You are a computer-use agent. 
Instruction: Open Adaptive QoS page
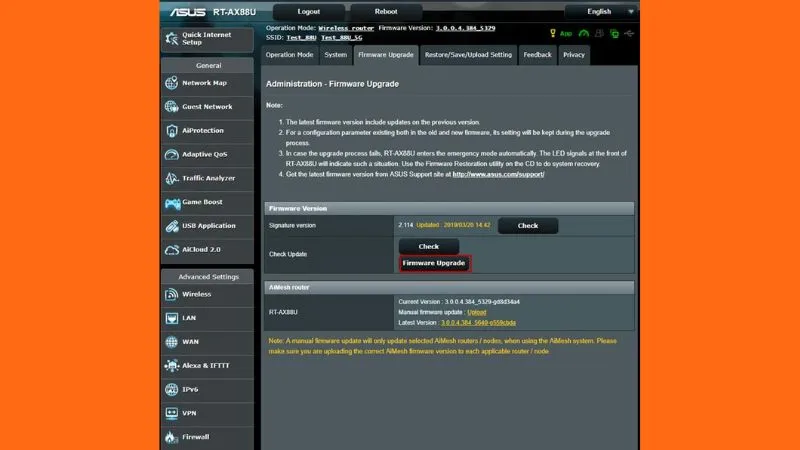click(x=207, y=154)
